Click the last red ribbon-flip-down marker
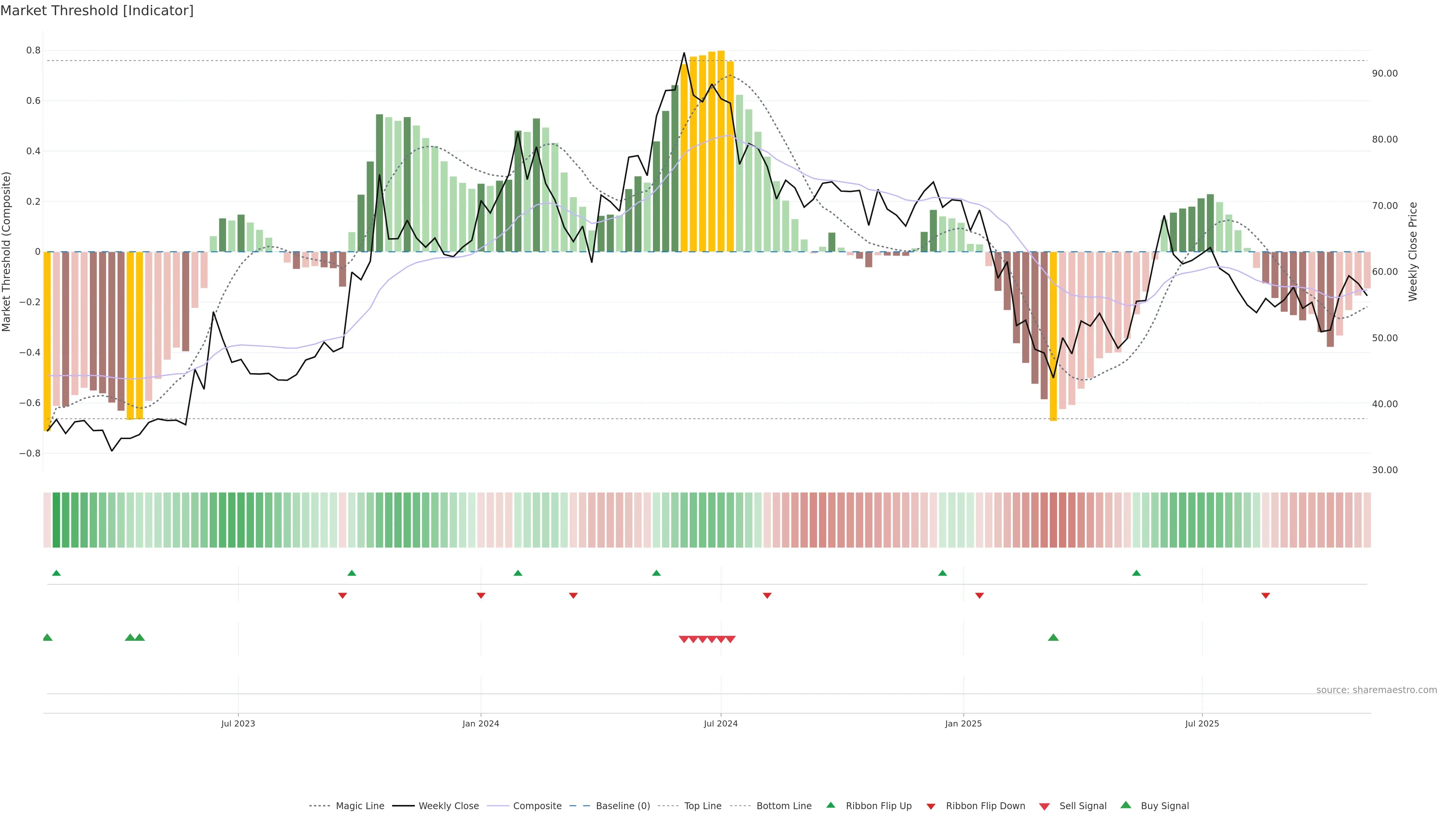1456x819 pixels. [1266, 596]
